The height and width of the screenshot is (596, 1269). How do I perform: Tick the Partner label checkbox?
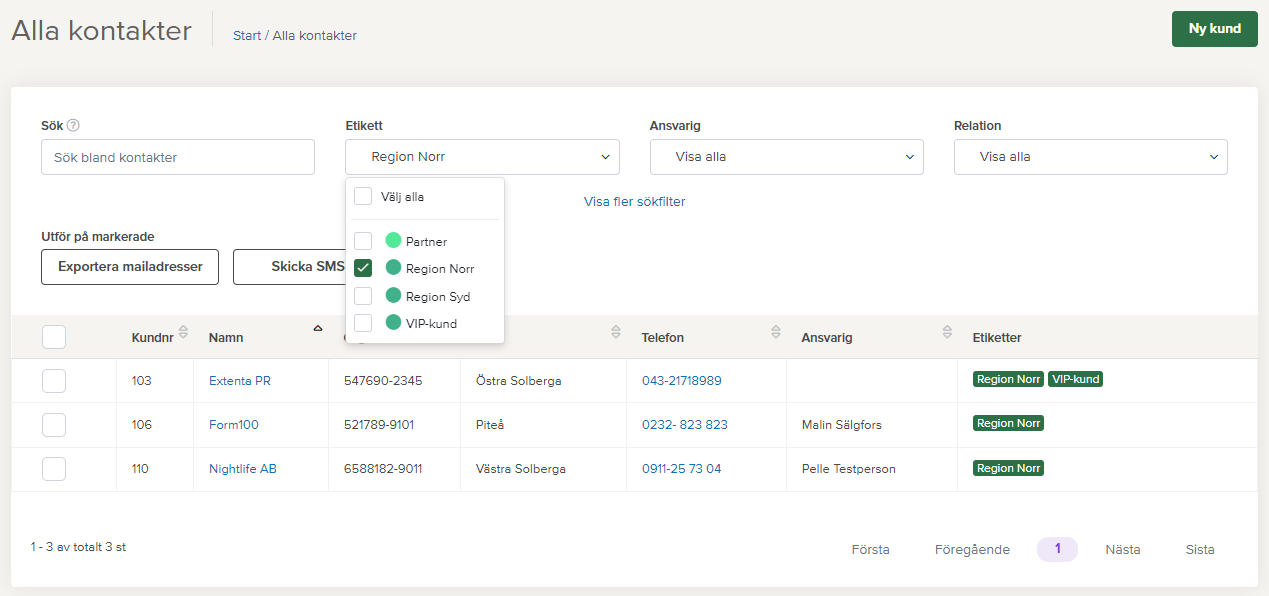[363, 241]
